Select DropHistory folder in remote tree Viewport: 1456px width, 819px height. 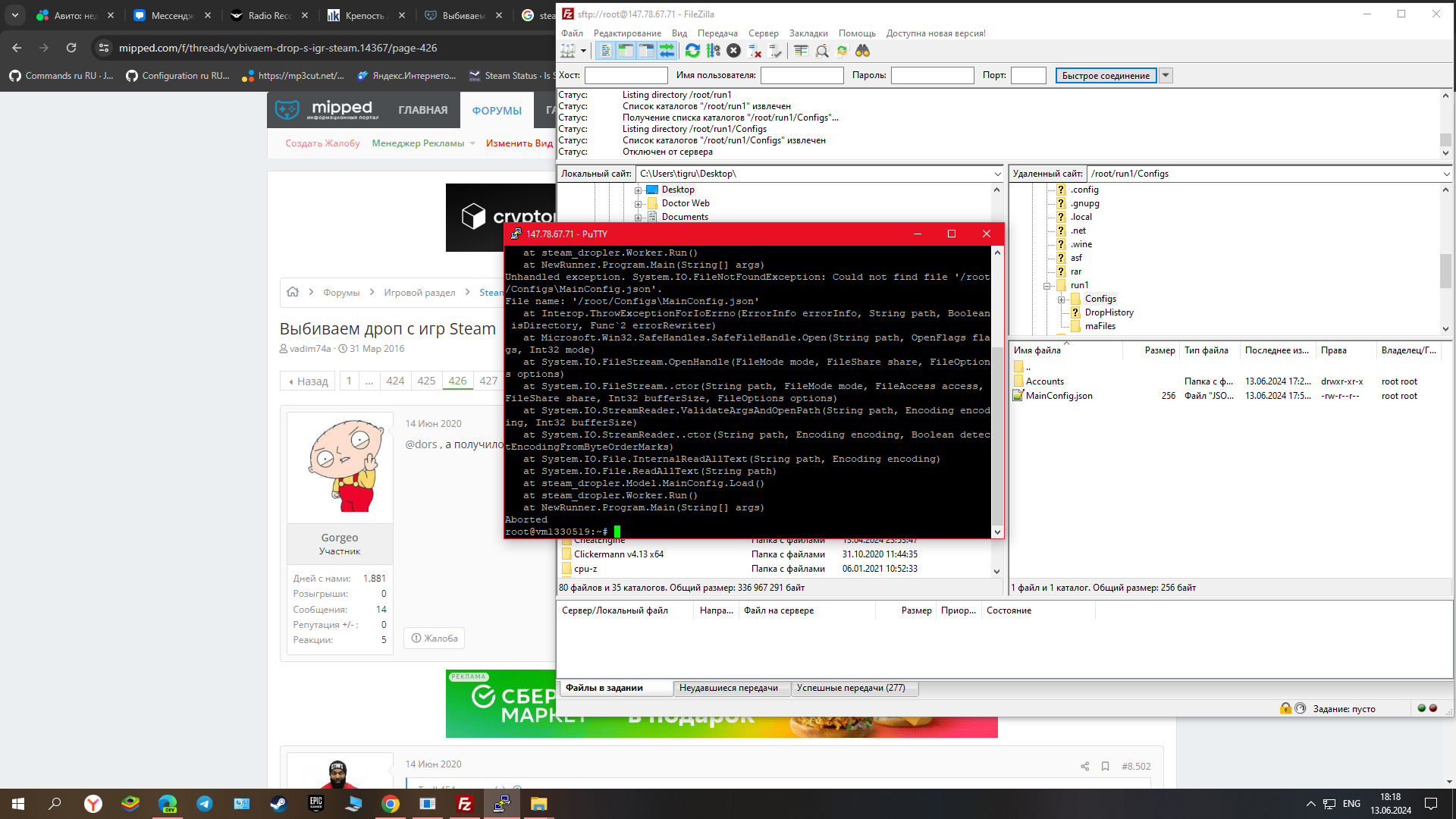1109,312
